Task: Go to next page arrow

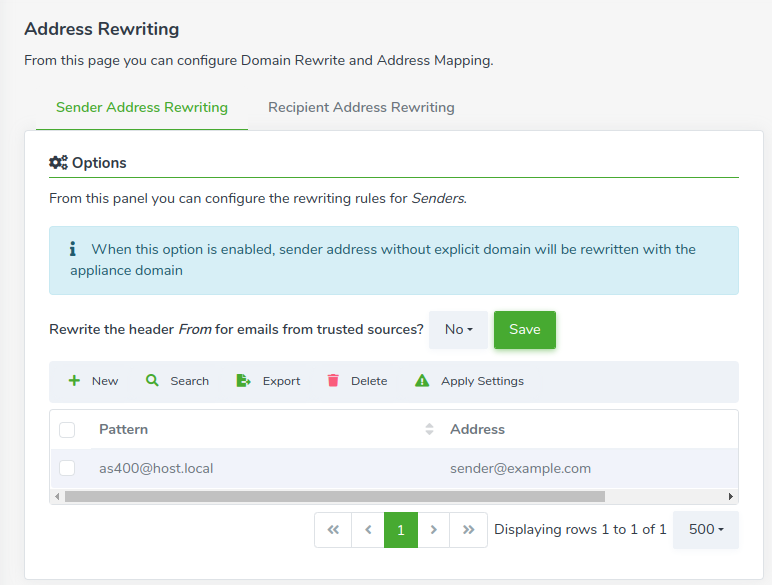Action: [433, 529]
